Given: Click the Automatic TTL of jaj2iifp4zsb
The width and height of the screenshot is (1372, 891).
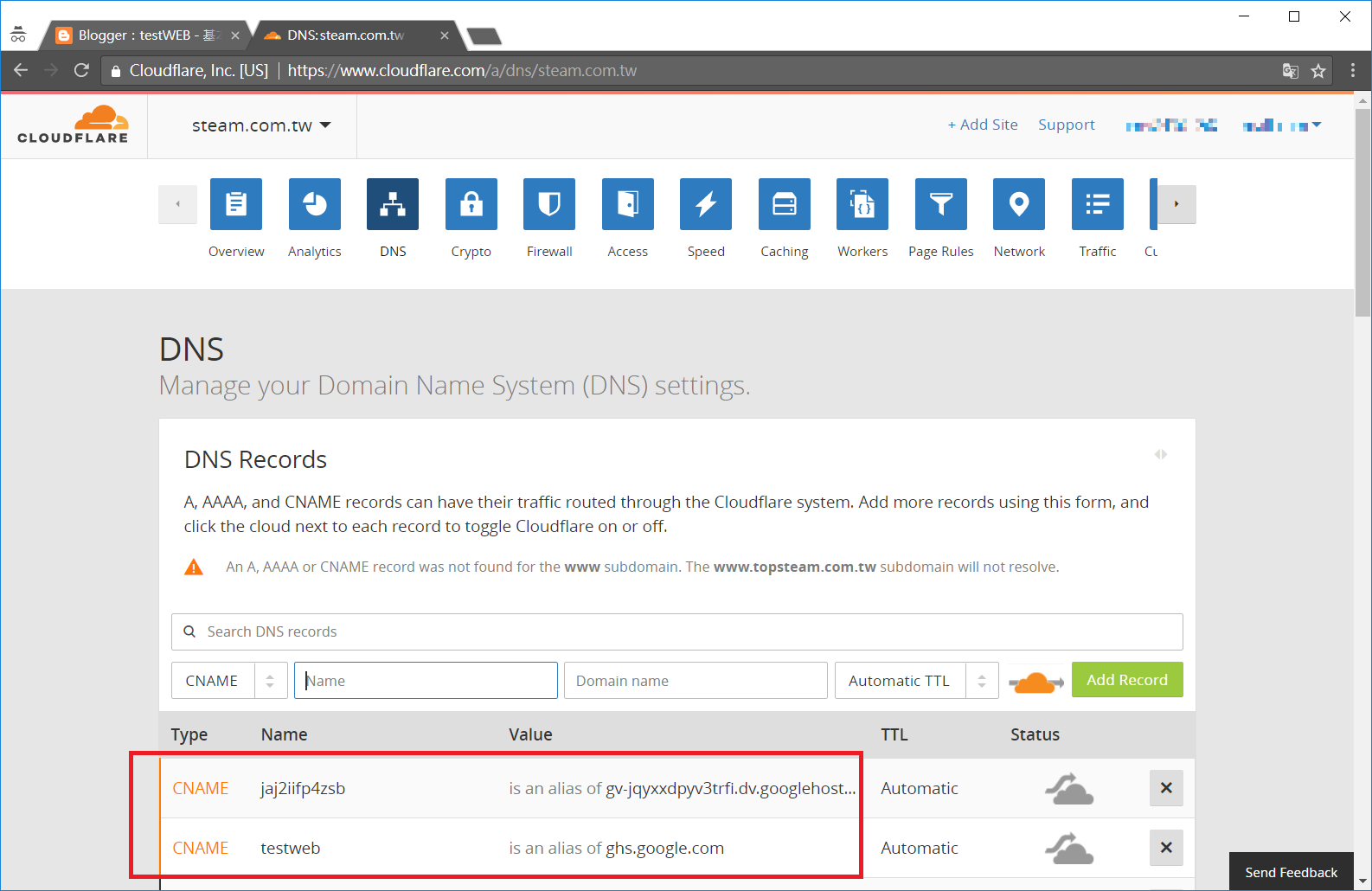Looking at the screenshot, I should 920,788.
